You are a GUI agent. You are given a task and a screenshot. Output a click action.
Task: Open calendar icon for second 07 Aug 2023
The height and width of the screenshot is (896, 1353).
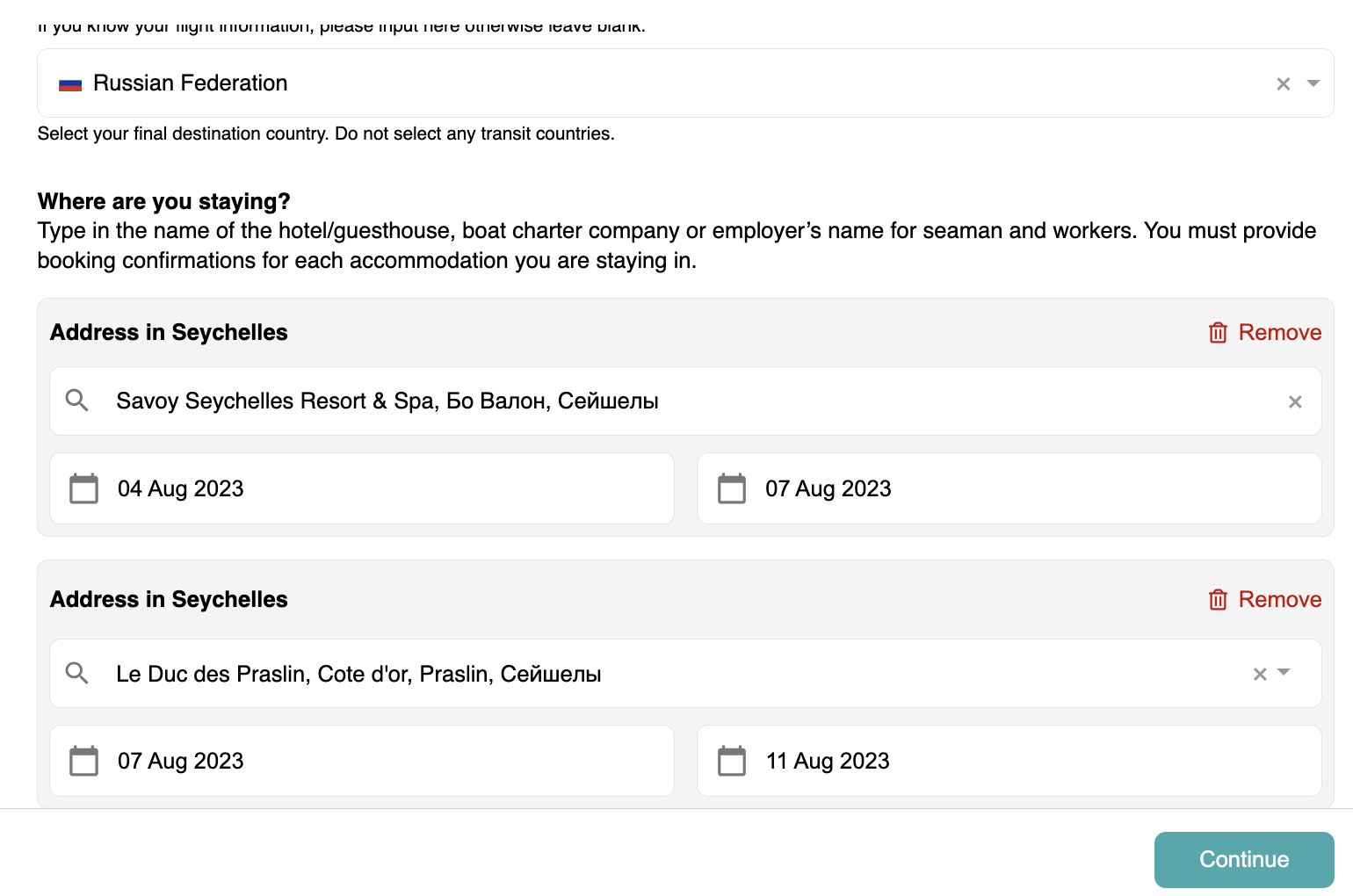pos(84,761)
